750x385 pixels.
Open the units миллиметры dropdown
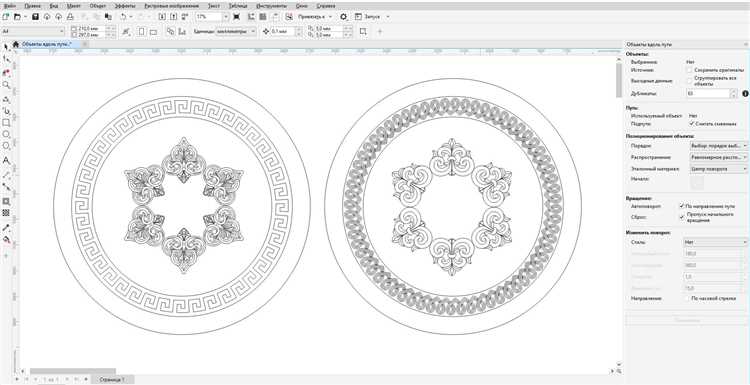pyautogui.click(x=236, y=32)
